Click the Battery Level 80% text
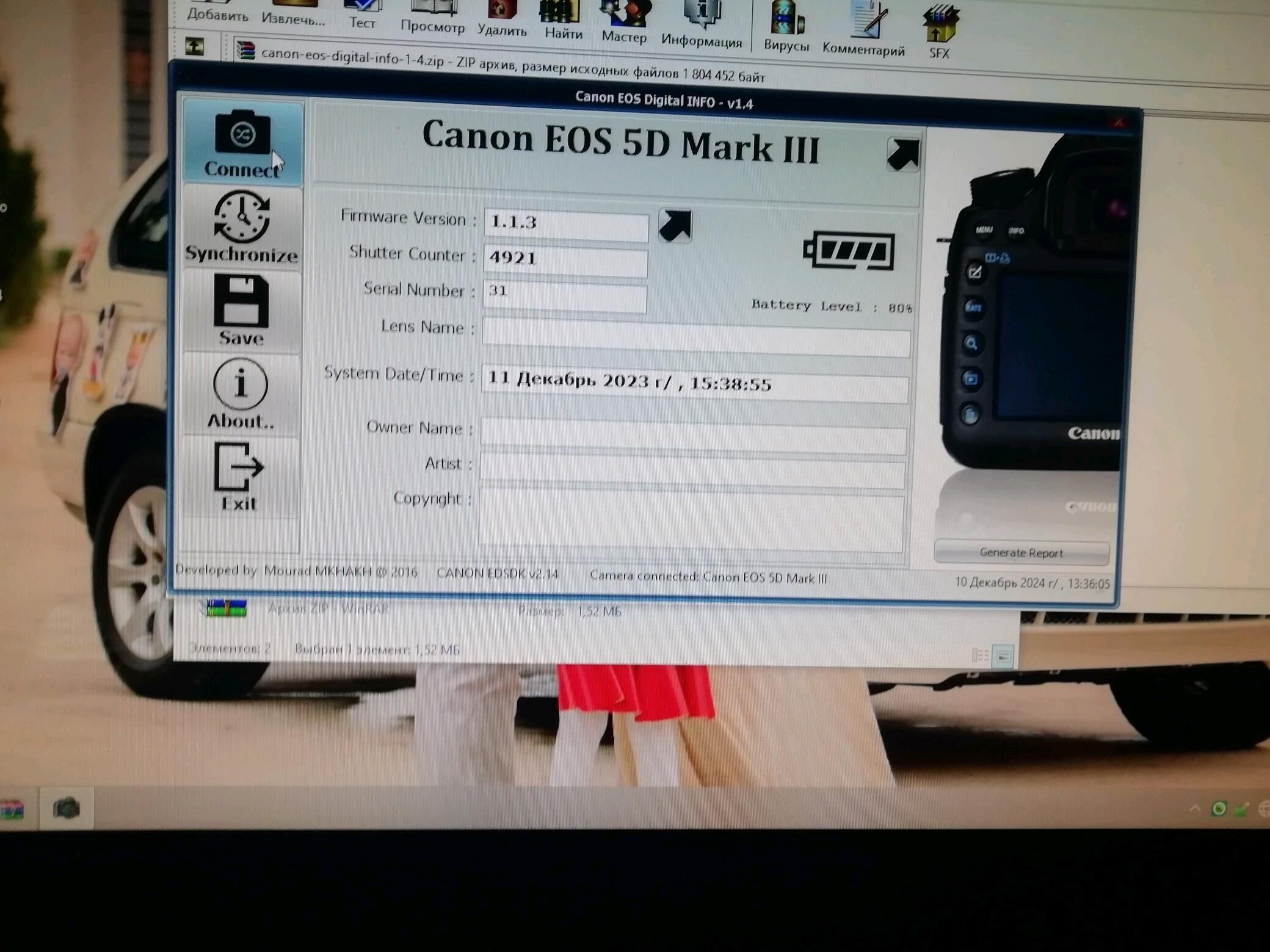The width and height of the screenshot is (1270, 952). 832,306
